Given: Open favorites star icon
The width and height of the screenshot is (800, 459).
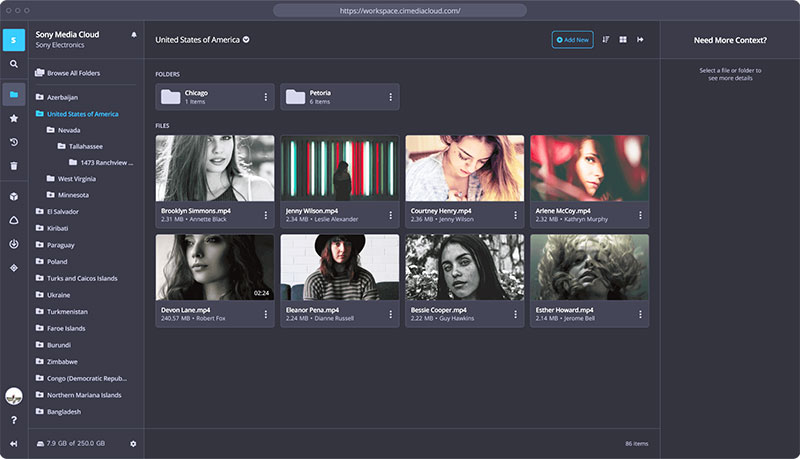Looking at the screenshot, I should (14, 118).
